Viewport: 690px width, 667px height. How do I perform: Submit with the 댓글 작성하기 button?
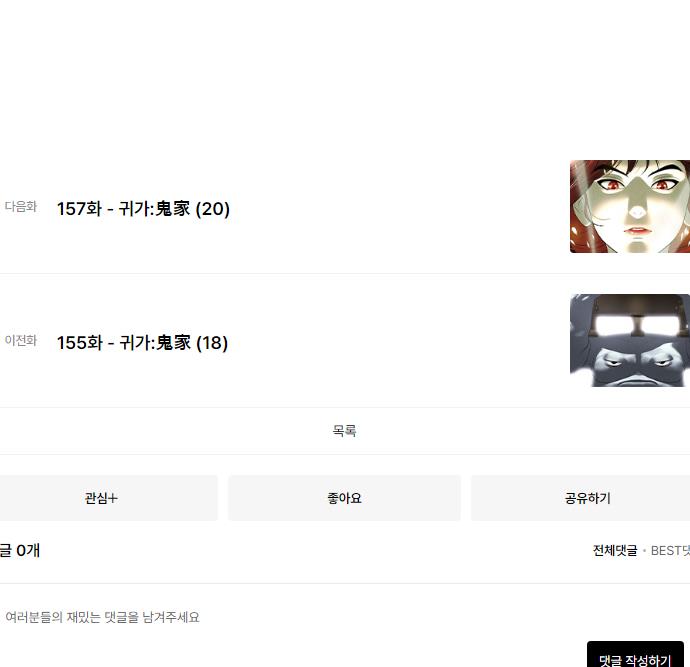(635, 656)
